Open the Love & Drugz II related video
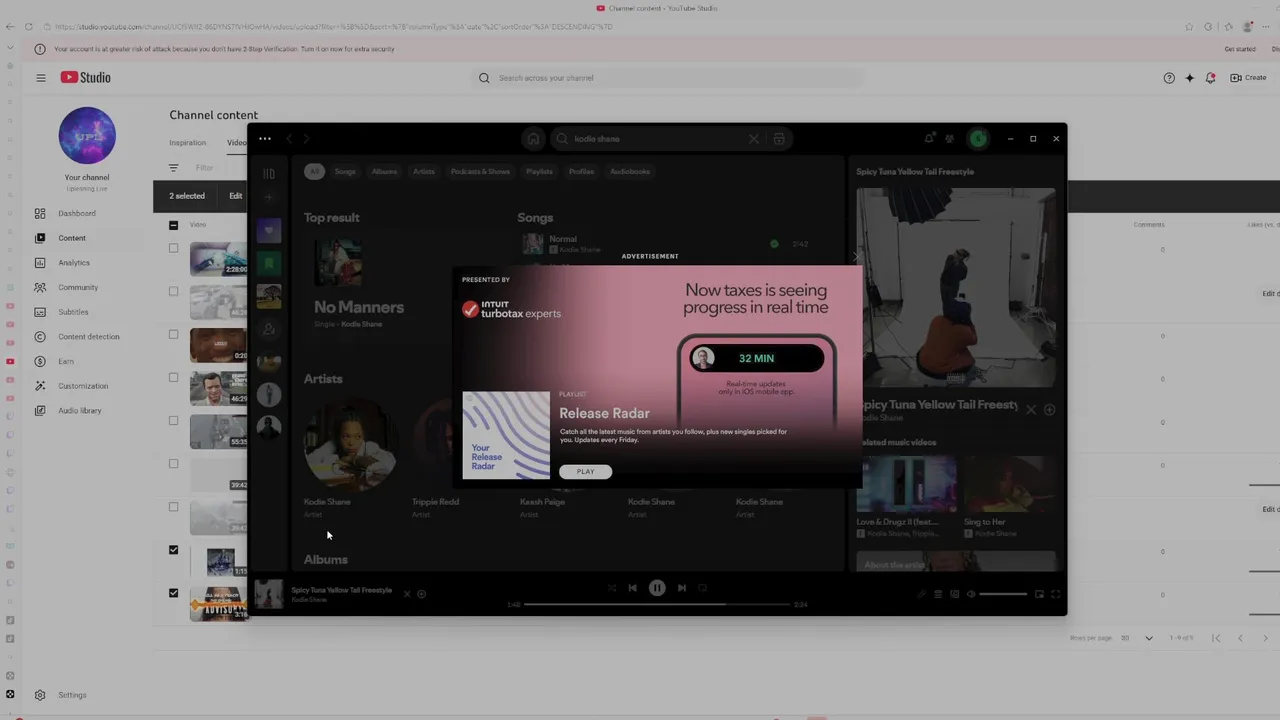Image resolution: width=1280 pixels, height=720 pixels. point(906,497)
